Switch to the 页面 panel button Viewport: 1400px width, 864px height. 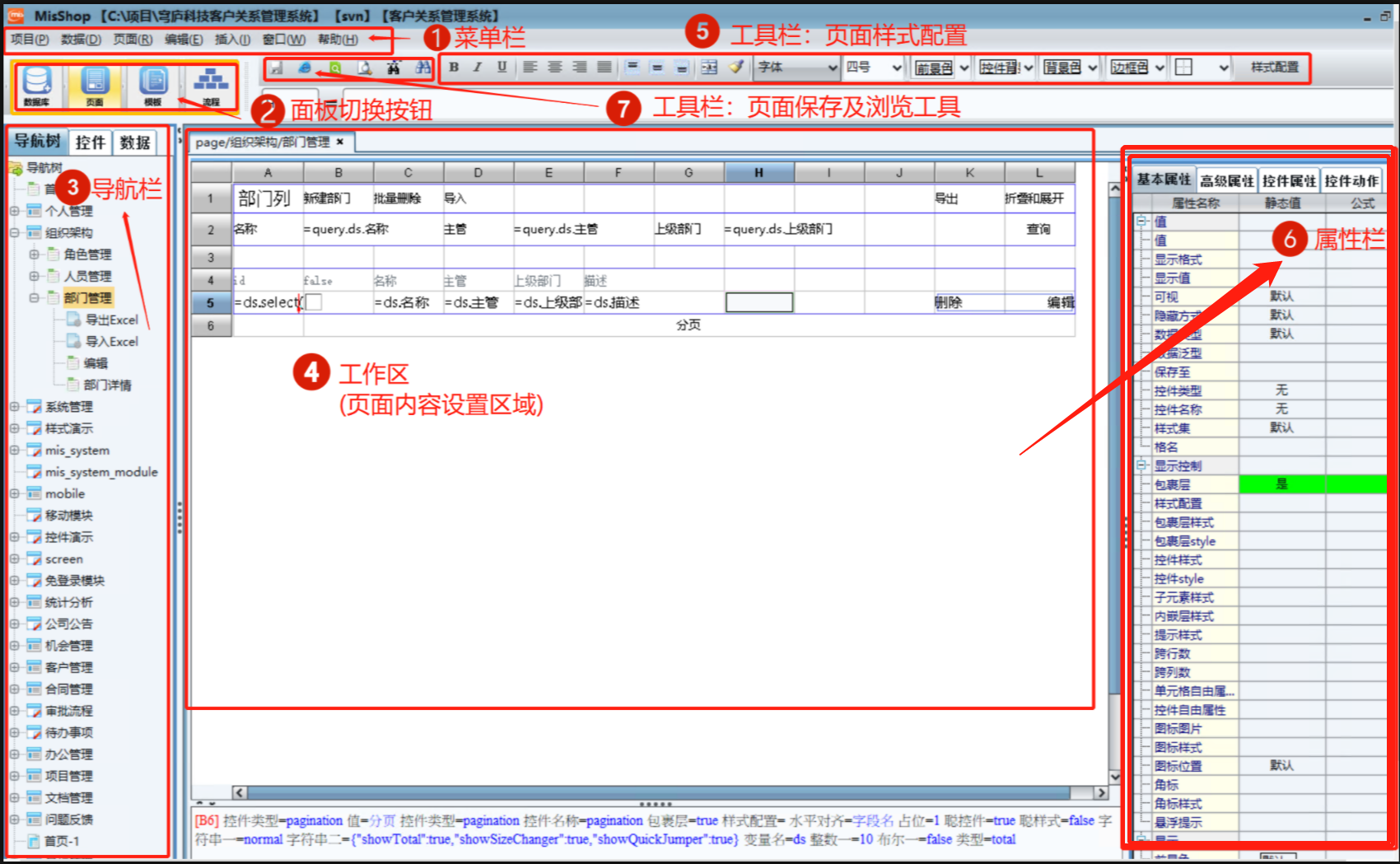pyautogui.click(x=96, y=86)
